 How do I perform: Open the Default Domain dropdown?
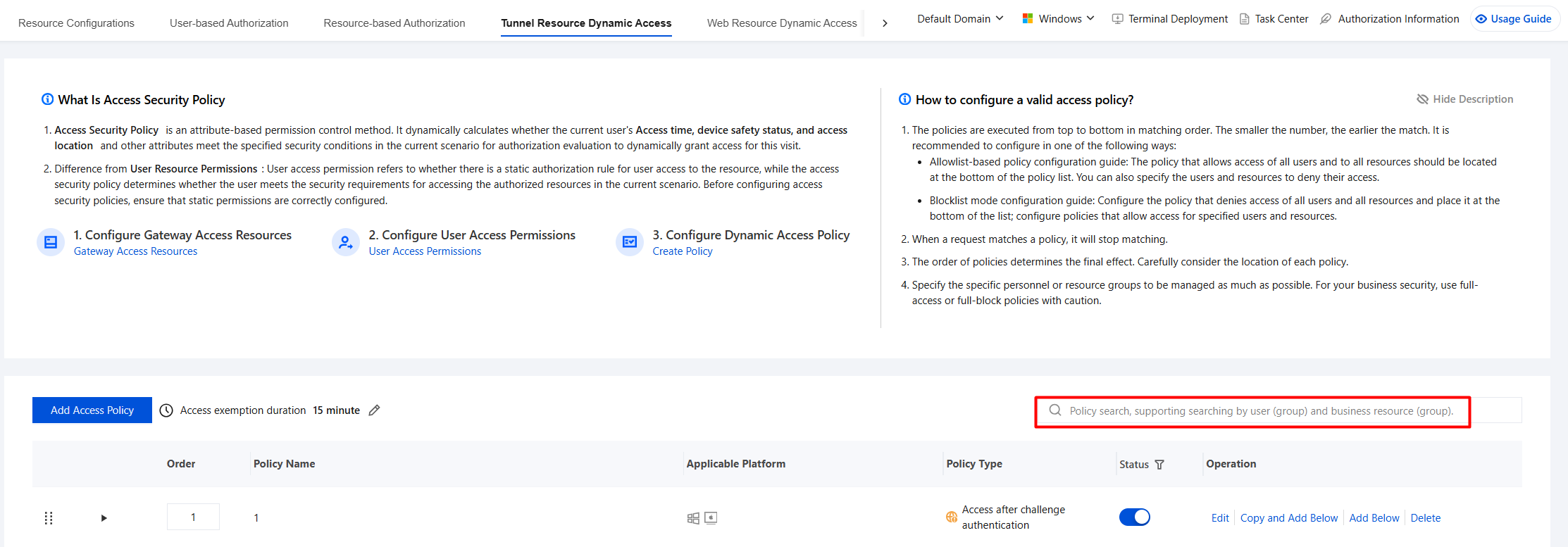click(960, 19)
